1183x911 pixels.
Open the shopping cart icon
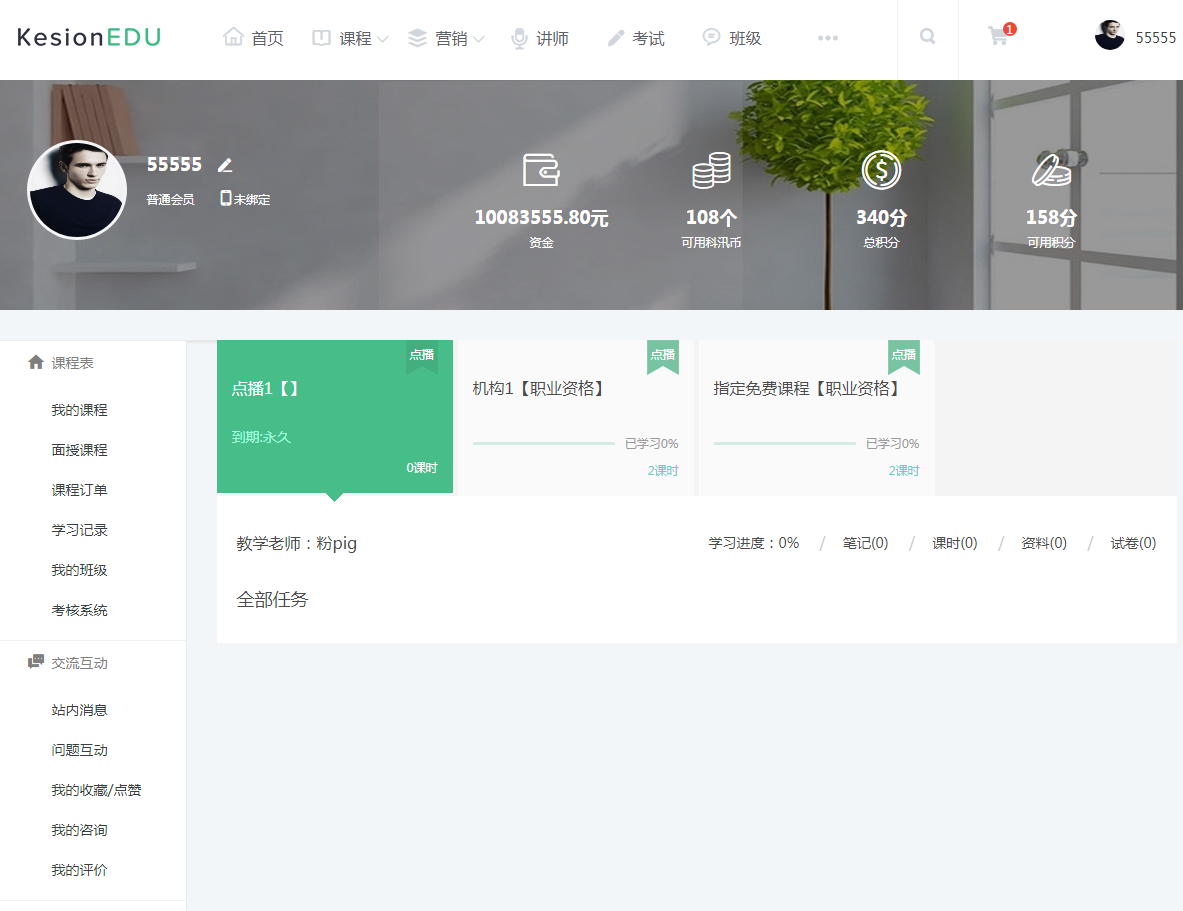pyautogui.click(x=998, y=37)
